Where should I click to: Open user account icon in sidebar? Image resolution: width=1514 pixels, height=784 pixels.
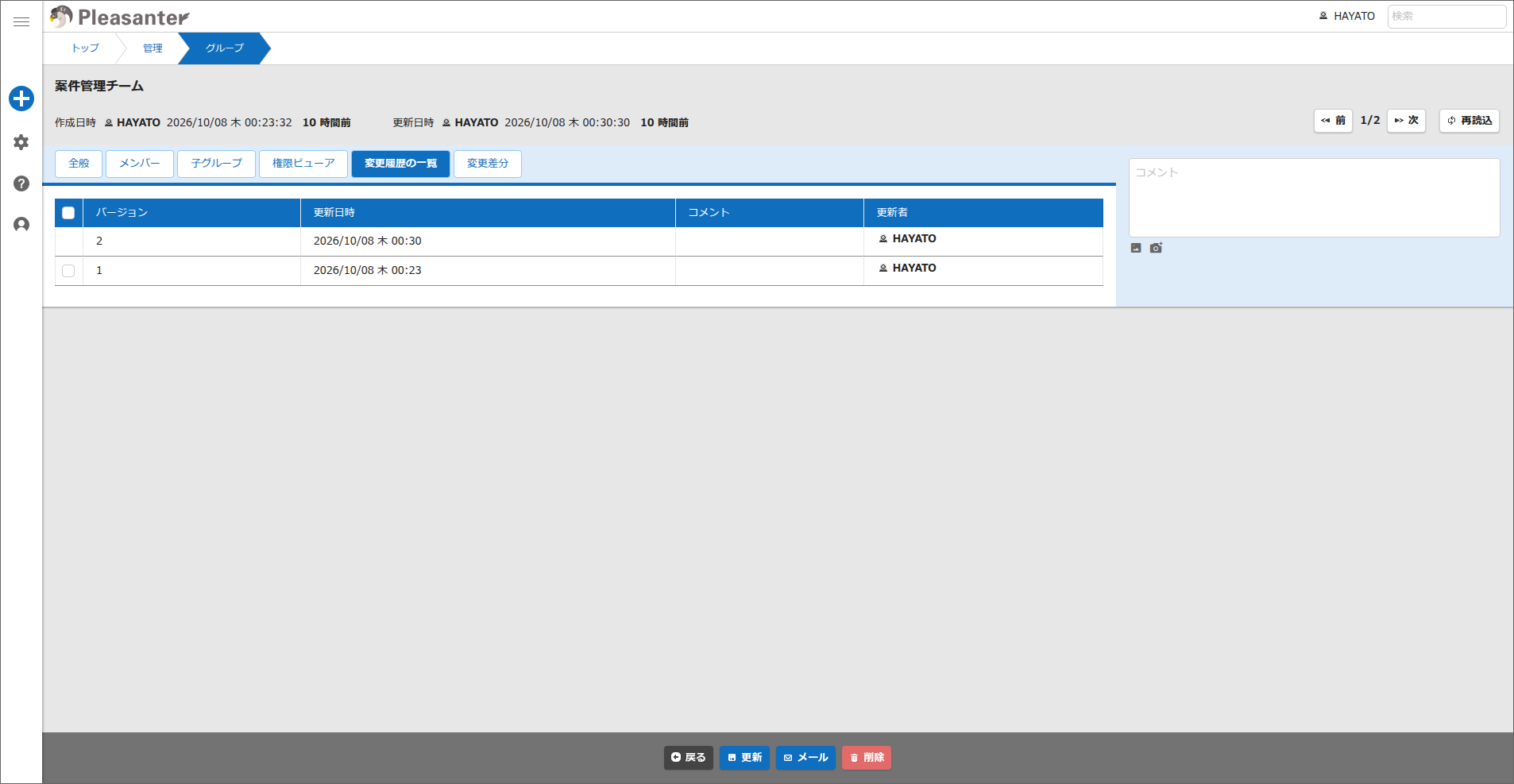[x=21, y=225]
